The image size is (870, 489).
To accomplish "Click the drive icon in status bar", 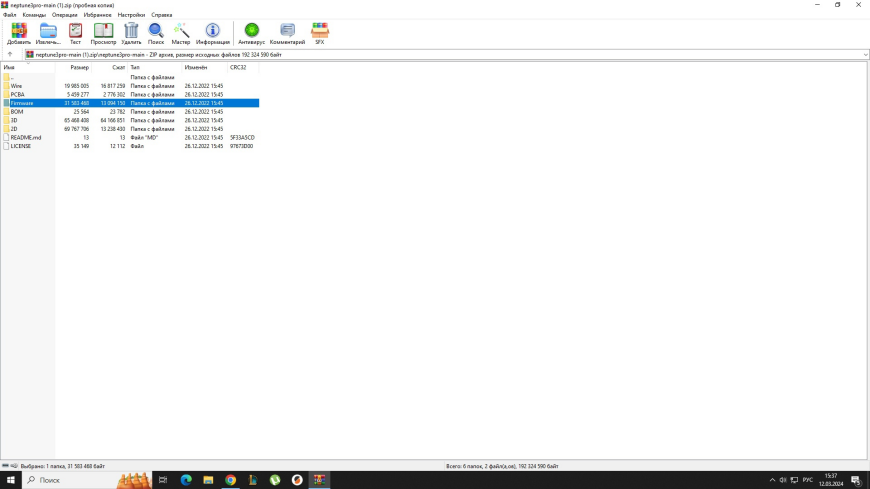I will click(x=6, y=466).
